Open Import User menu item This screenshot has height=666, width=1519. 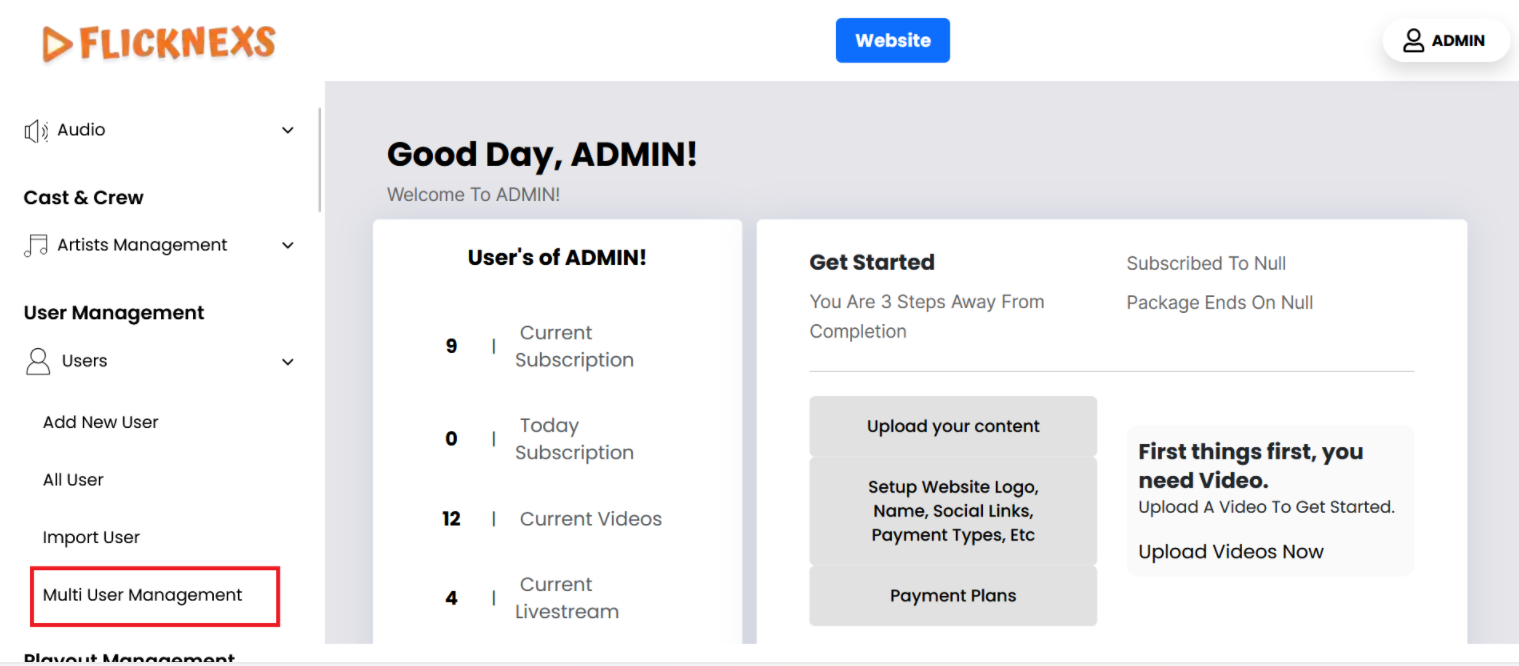coord(91,537)
